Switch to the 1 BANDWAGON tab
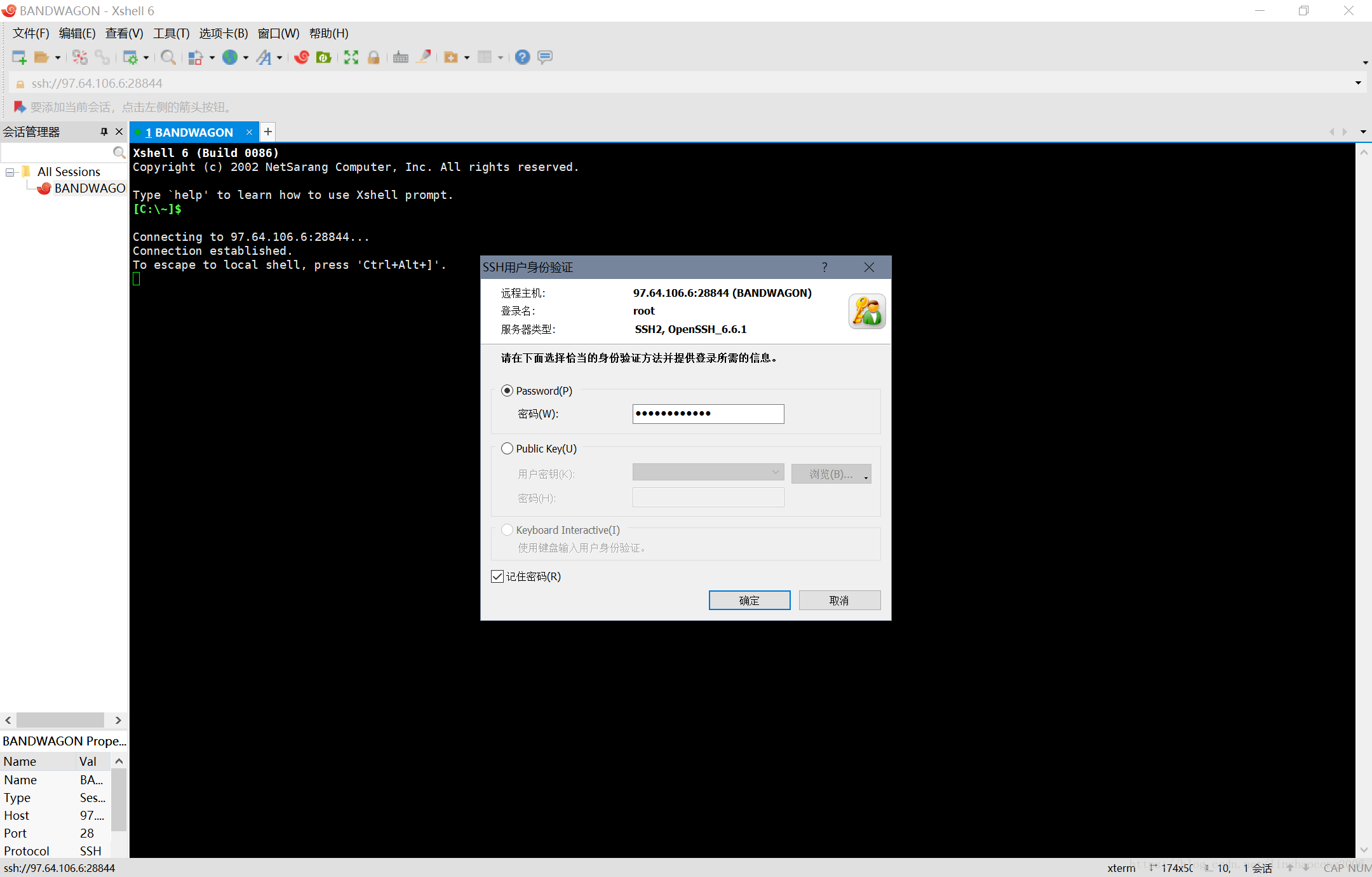The image size is (1372, 877). click(189, 132)
